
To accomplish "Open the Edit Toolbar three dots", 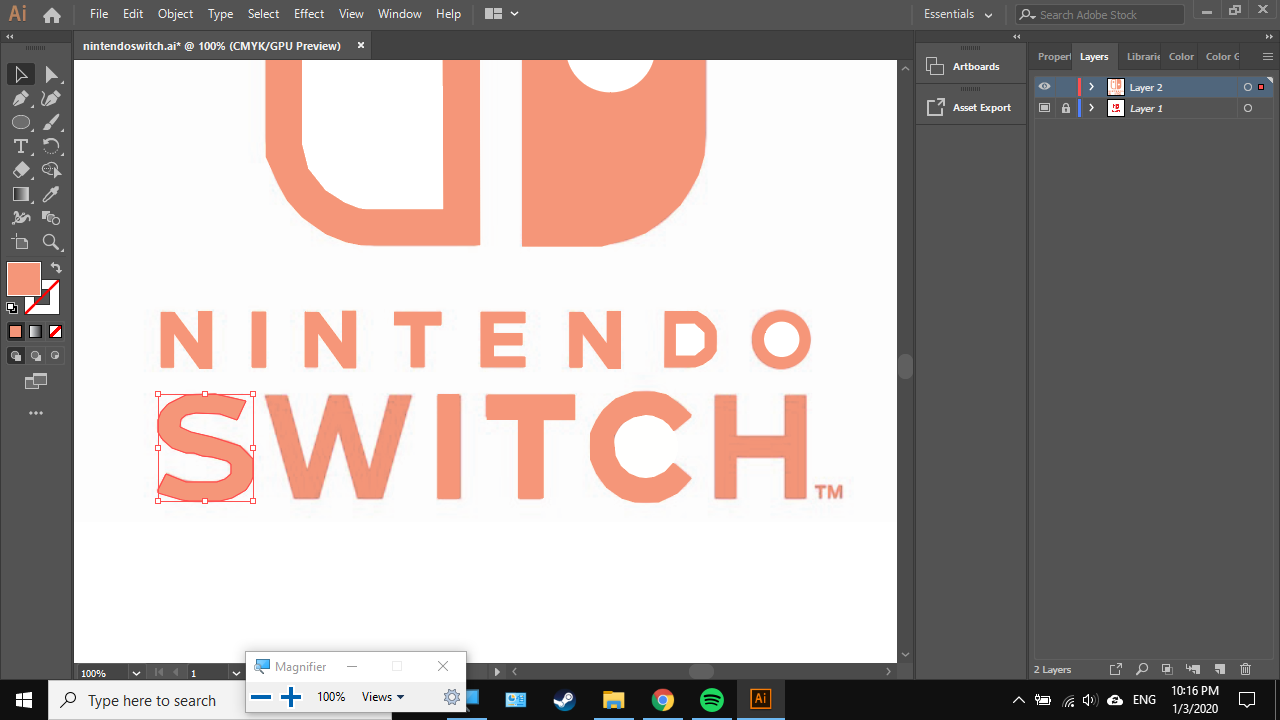I will click(x=36, y=413).
